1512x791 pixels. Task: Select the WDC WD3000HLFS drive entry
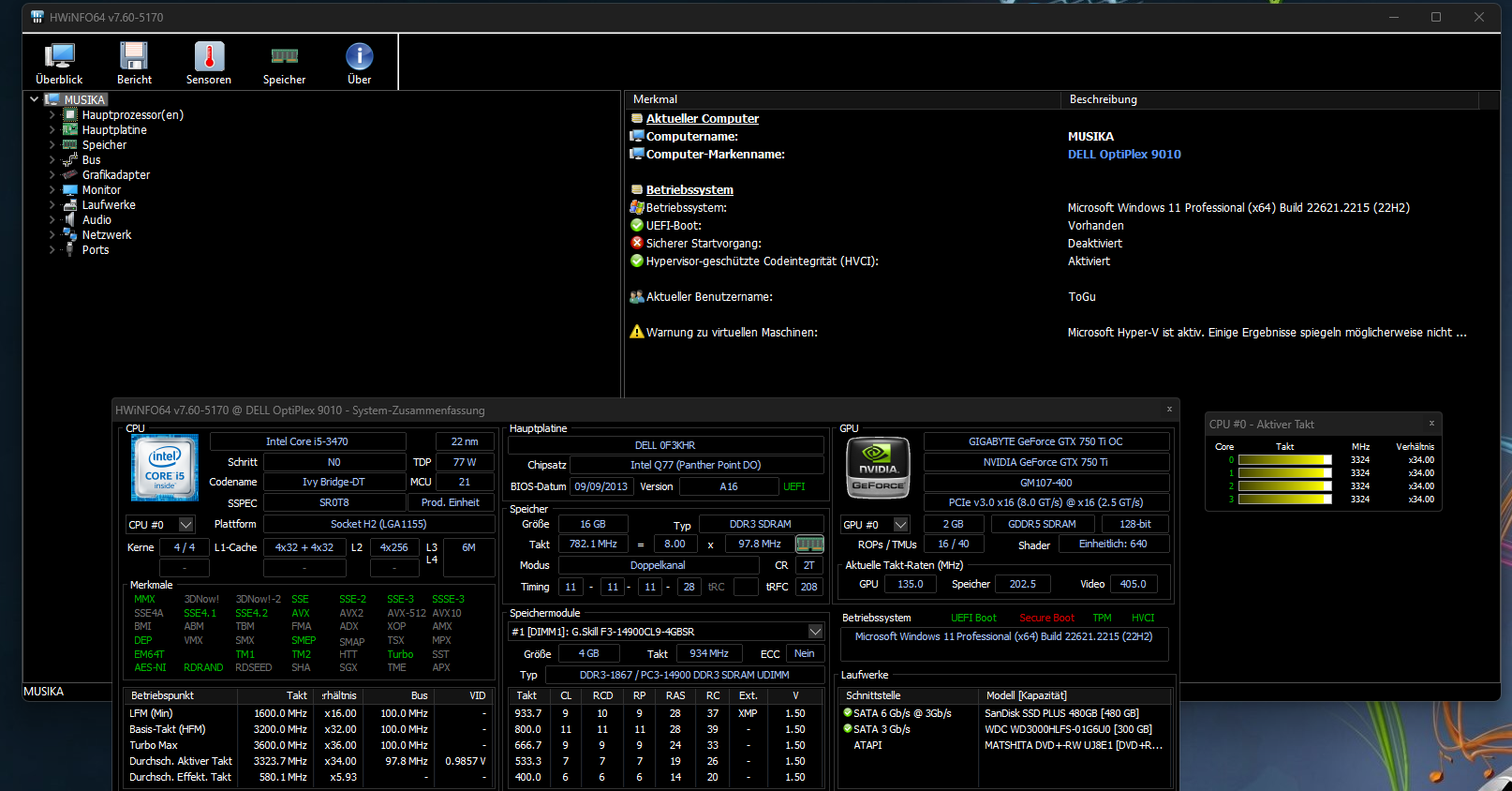[x=1068, y=729]
